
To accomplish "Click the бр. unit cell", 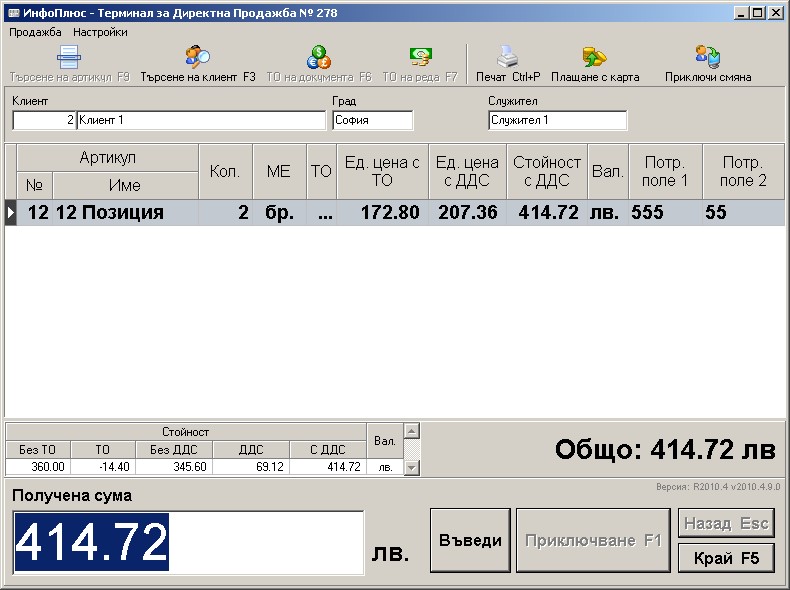I will click(279, 212).
